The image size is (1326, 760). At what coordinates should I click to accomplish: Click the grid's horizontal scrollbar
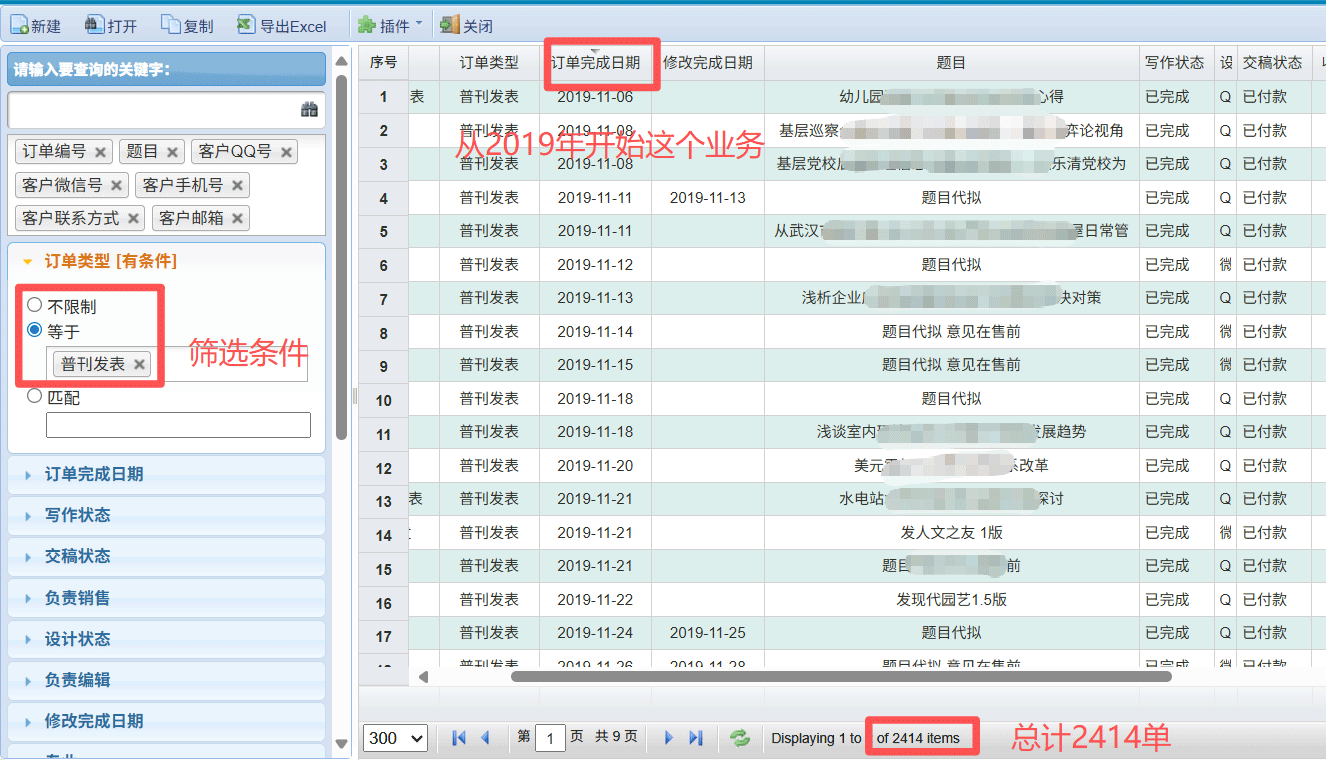pyautogui.click(x=840, y=677)
